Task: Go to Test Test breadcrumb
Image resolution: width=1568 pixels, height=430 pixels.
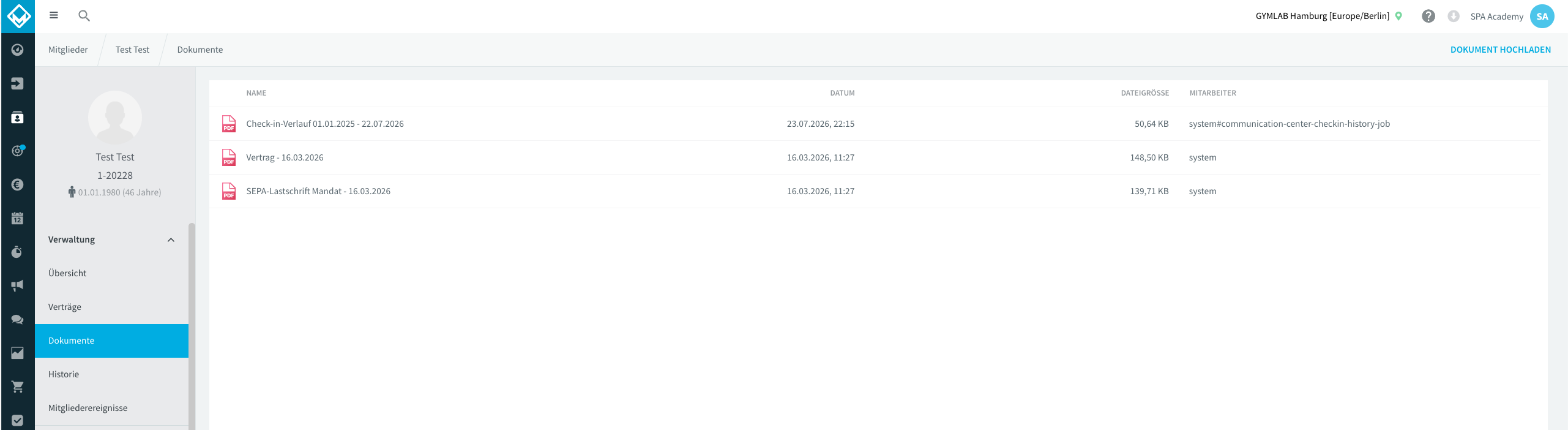Action: point(132,50)
